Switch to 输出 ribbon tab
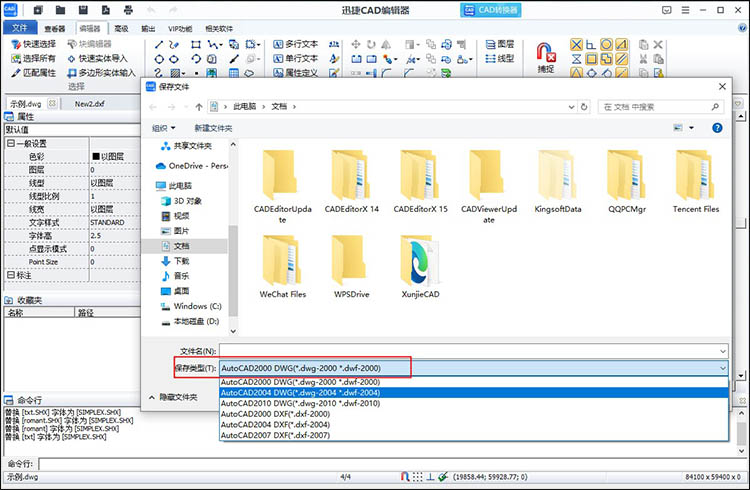This screenshot has width=750, height=490. tap(148, 29)
